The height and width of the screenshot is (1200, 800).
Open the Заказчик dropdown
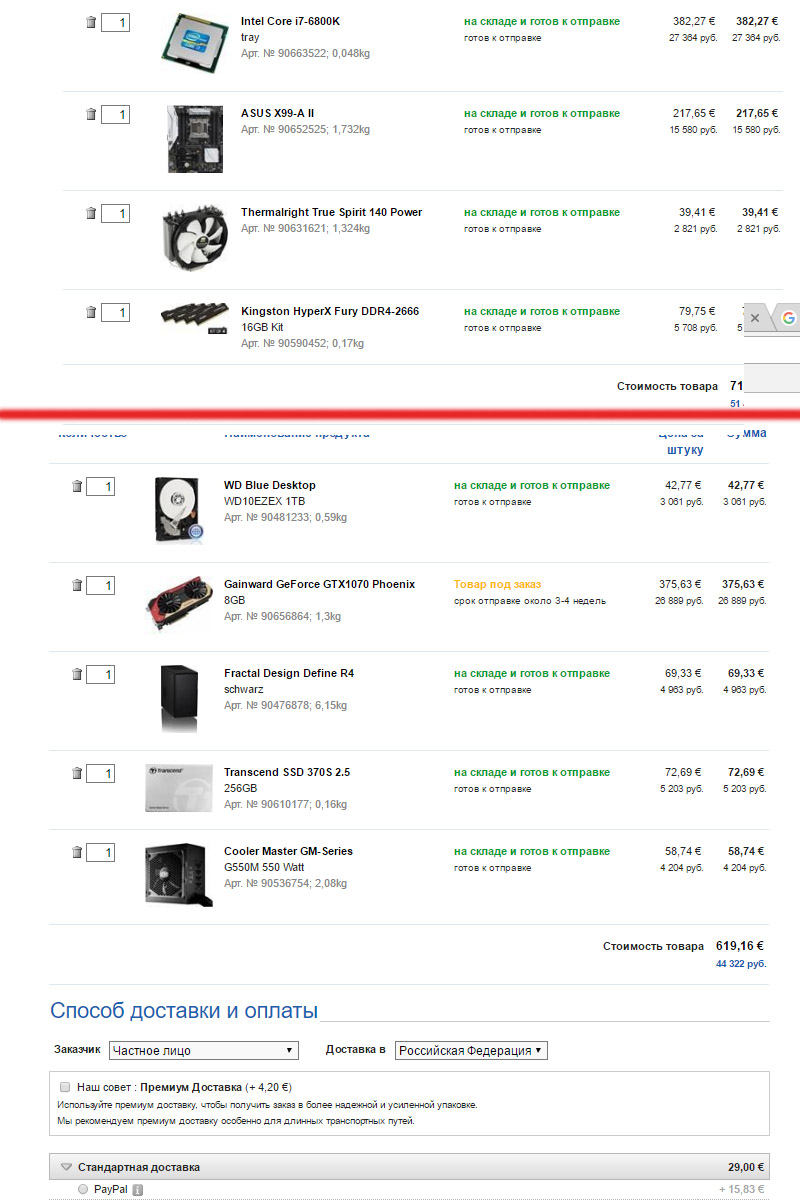pyautogui.click(x=204, y=1050)
